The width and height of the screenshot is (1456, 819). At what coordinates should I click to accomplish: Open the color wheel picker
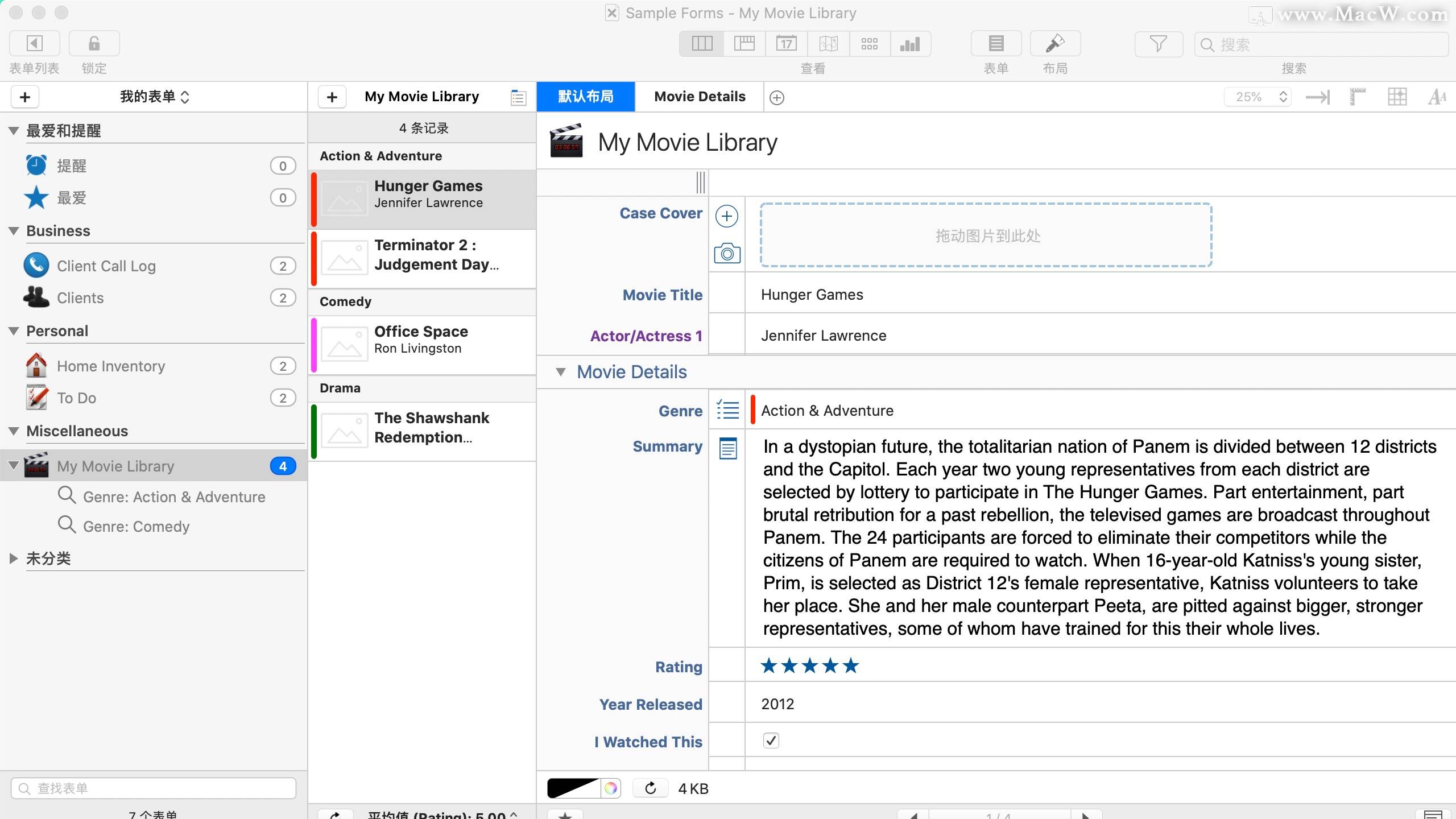[610, 788]
